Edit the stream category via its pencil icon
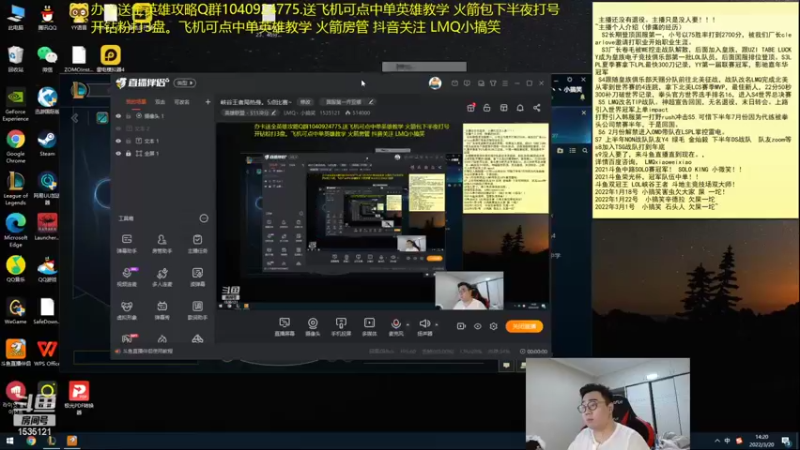The height and width of the screenshot is (450, 800). [x=274, y=113]
